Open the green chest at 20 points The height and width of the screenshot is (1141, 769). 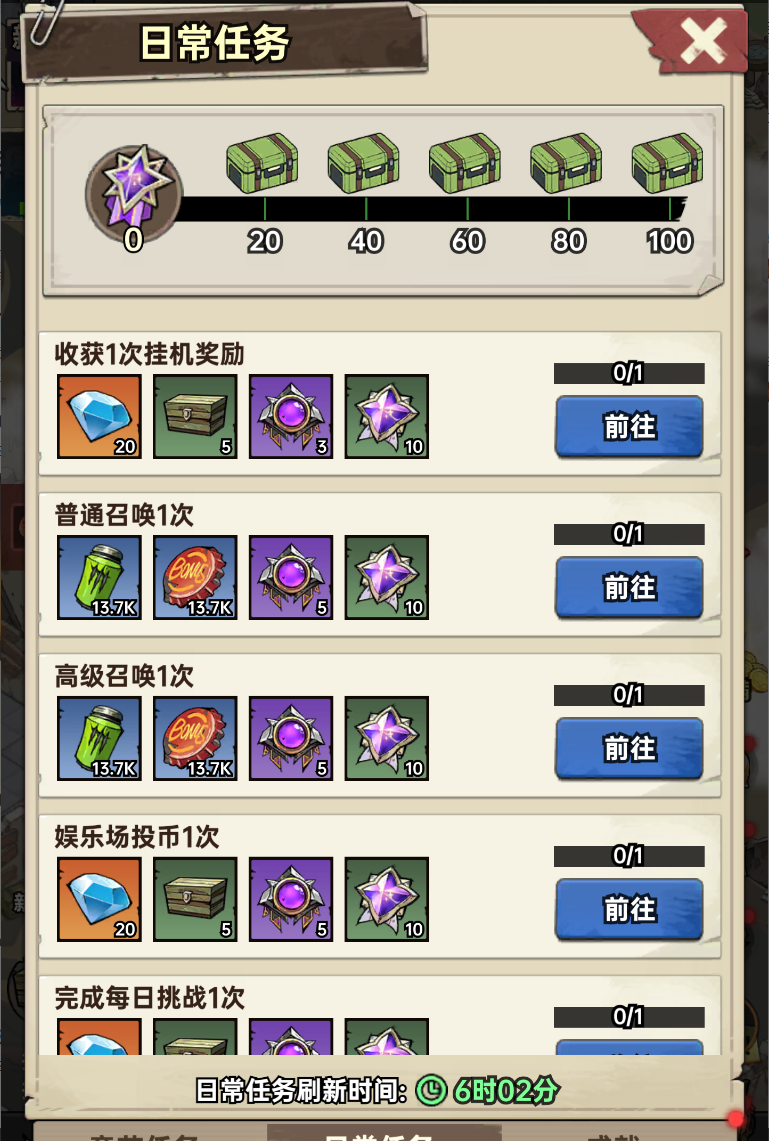click(262, 164)
